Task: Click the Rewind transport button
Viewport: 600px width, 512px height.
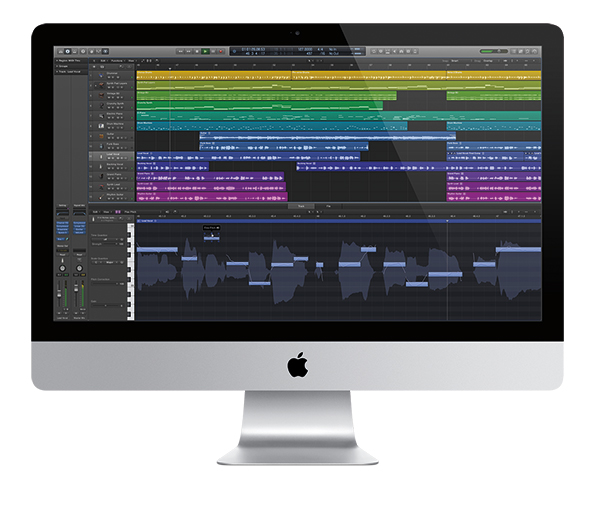Action: coord(180,51)
